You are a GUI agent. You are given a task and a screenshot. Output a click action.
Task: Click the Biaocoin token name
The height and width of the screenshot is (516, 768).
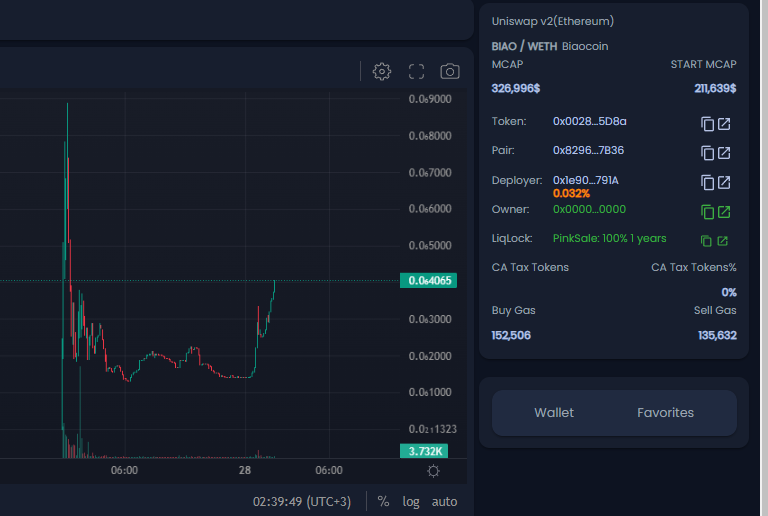585,47
